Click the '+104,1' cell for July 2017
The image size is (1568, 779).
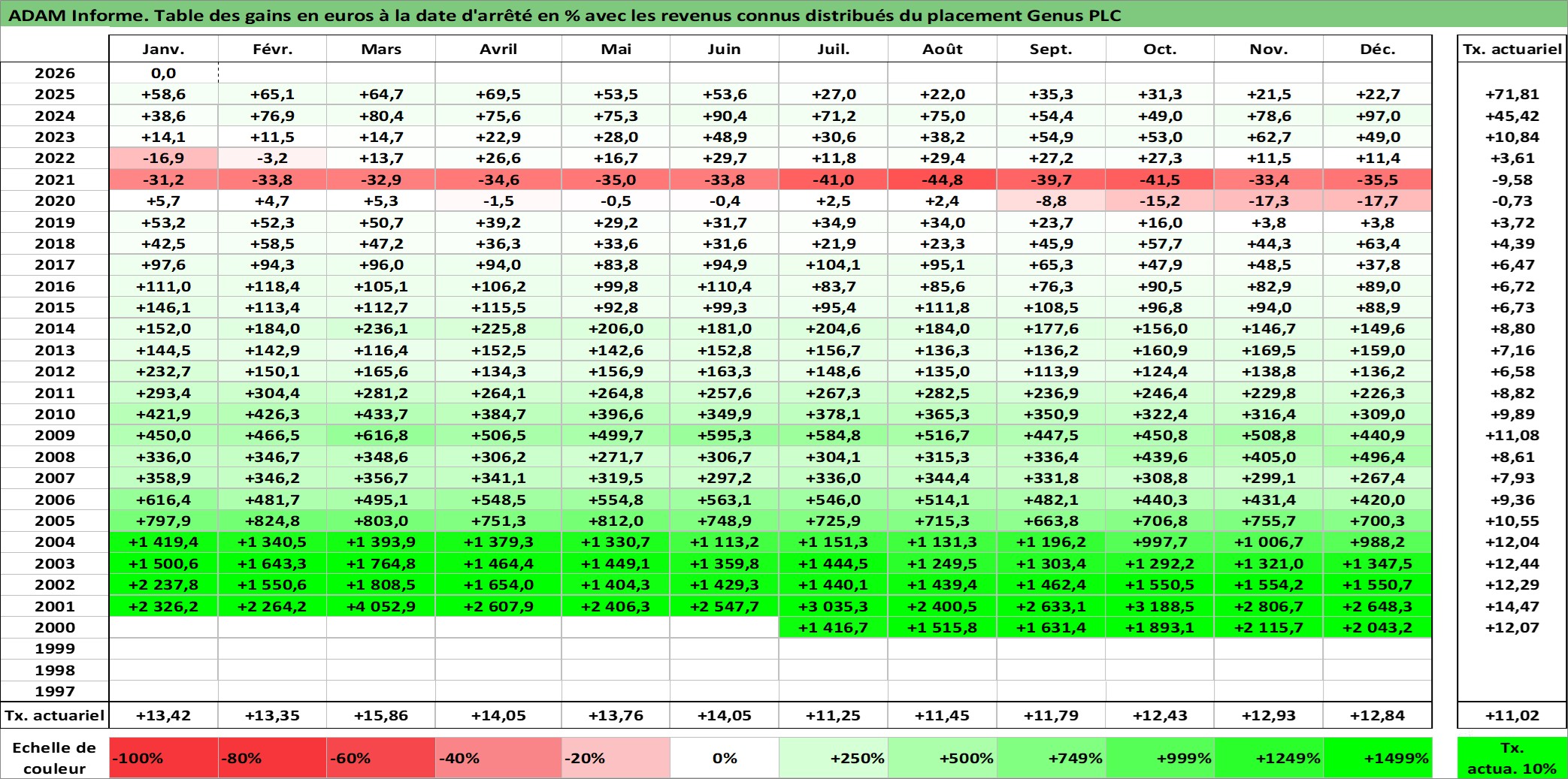[x=834, y=264]
